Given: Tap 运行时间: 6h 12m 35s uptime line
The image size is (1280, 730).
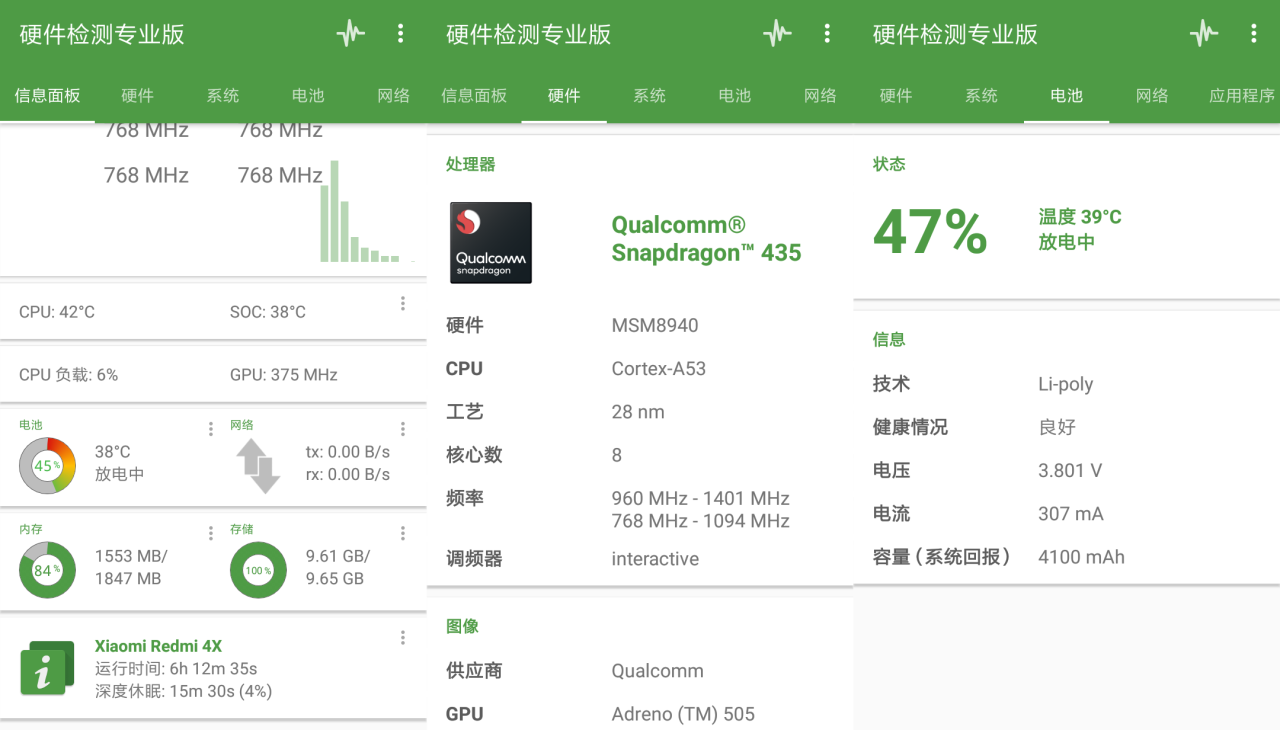Looking at the screenshot, I should tap(176, 668).
